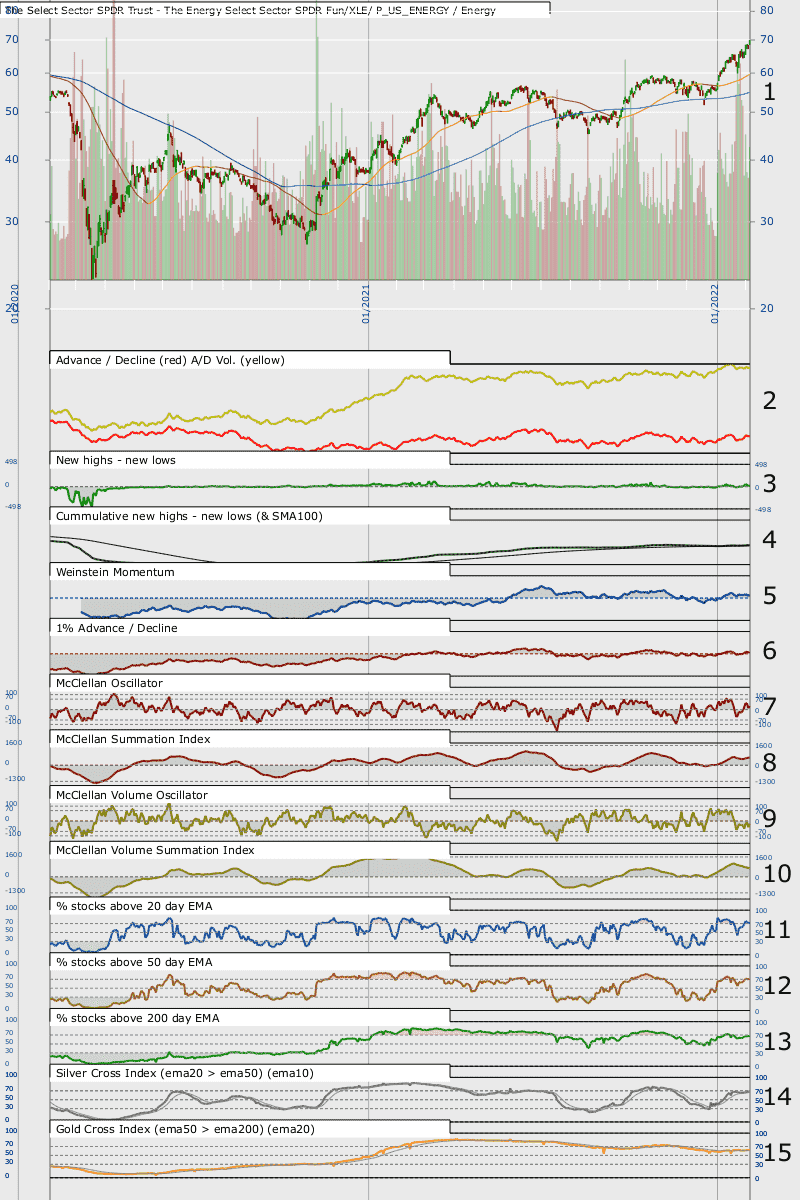This screenshot has width=800, height=1200.
Task: Click panel number 9 beside McClellan Volume Oscillator
Action: point(769,818)
